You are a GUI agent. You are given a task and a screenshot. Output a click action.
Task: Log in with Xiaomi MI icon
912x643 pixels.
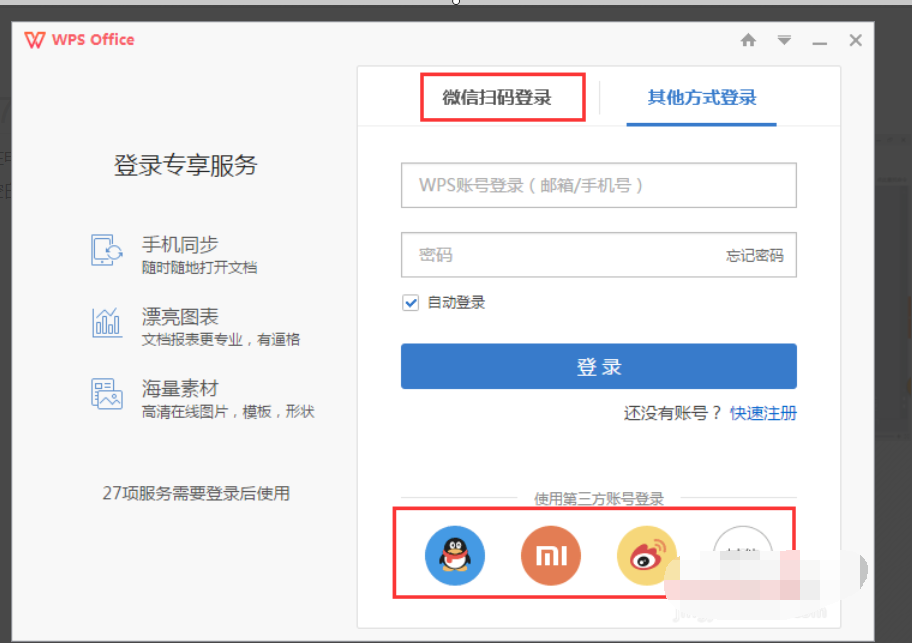[551, 555]
